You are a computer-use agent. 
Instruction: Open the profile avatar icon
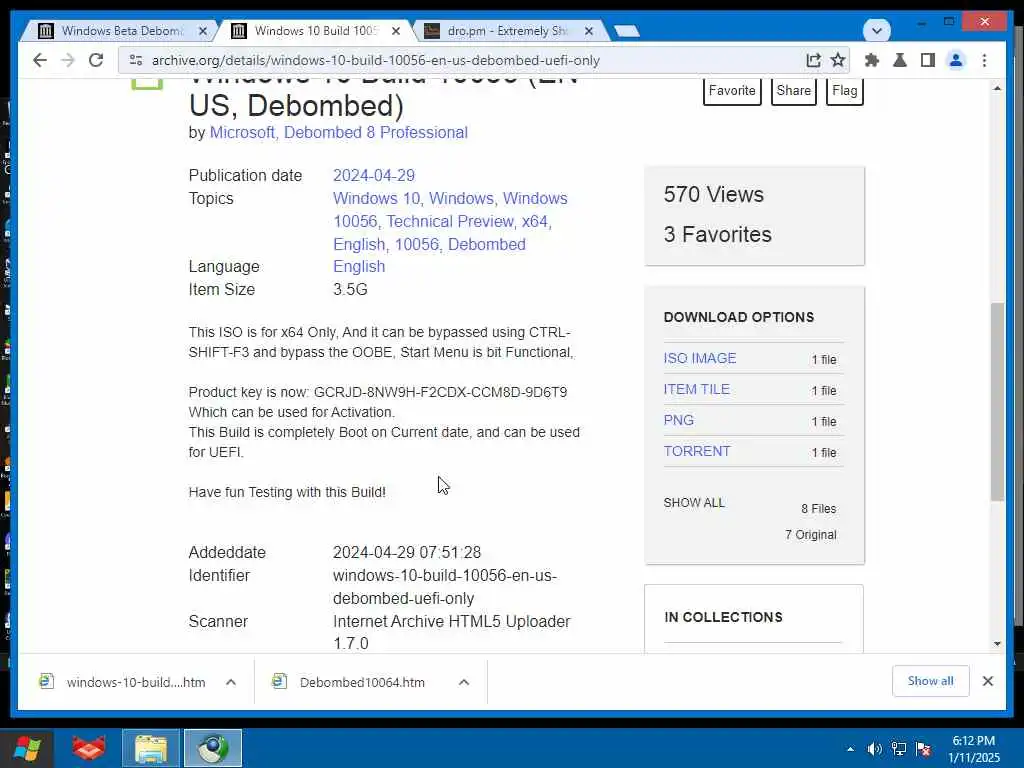(x=956, y=60)
